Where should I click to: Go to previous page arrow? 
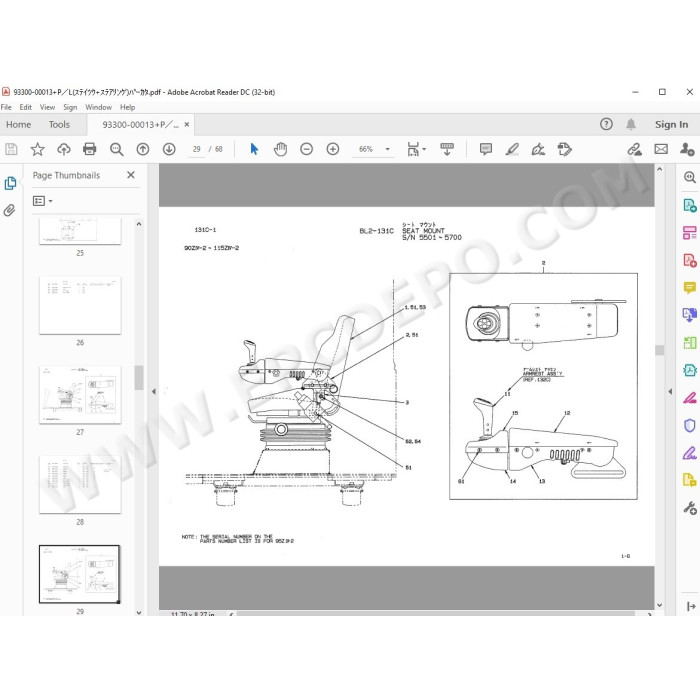pos(143,149)
